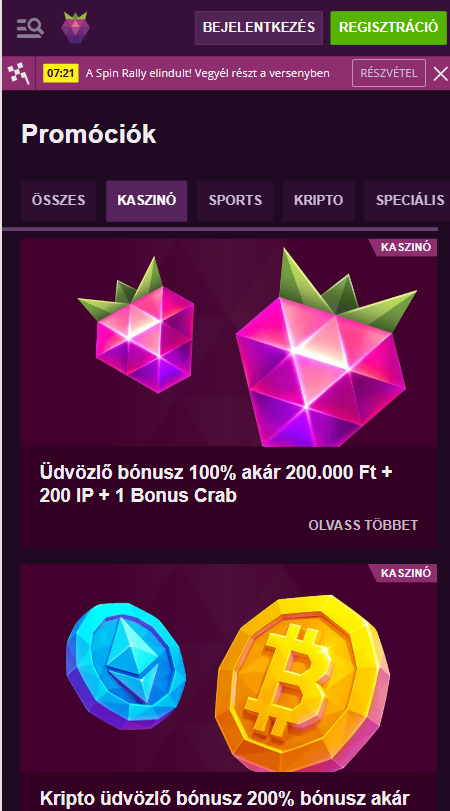Open the Kripto üdvözlő bónusz title
The height and width of the screenshot is (811, 450).
pyautogui.click(x=224, y=799)
